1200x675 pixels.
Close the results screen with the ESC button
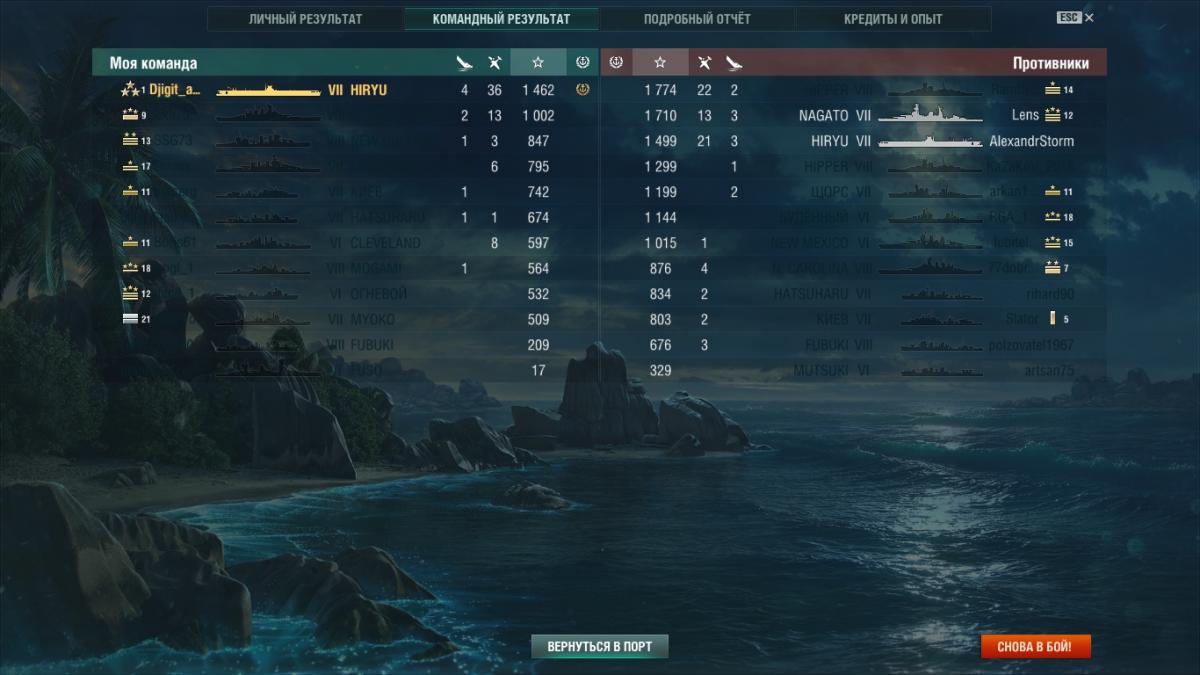[x=1075, y=18]
